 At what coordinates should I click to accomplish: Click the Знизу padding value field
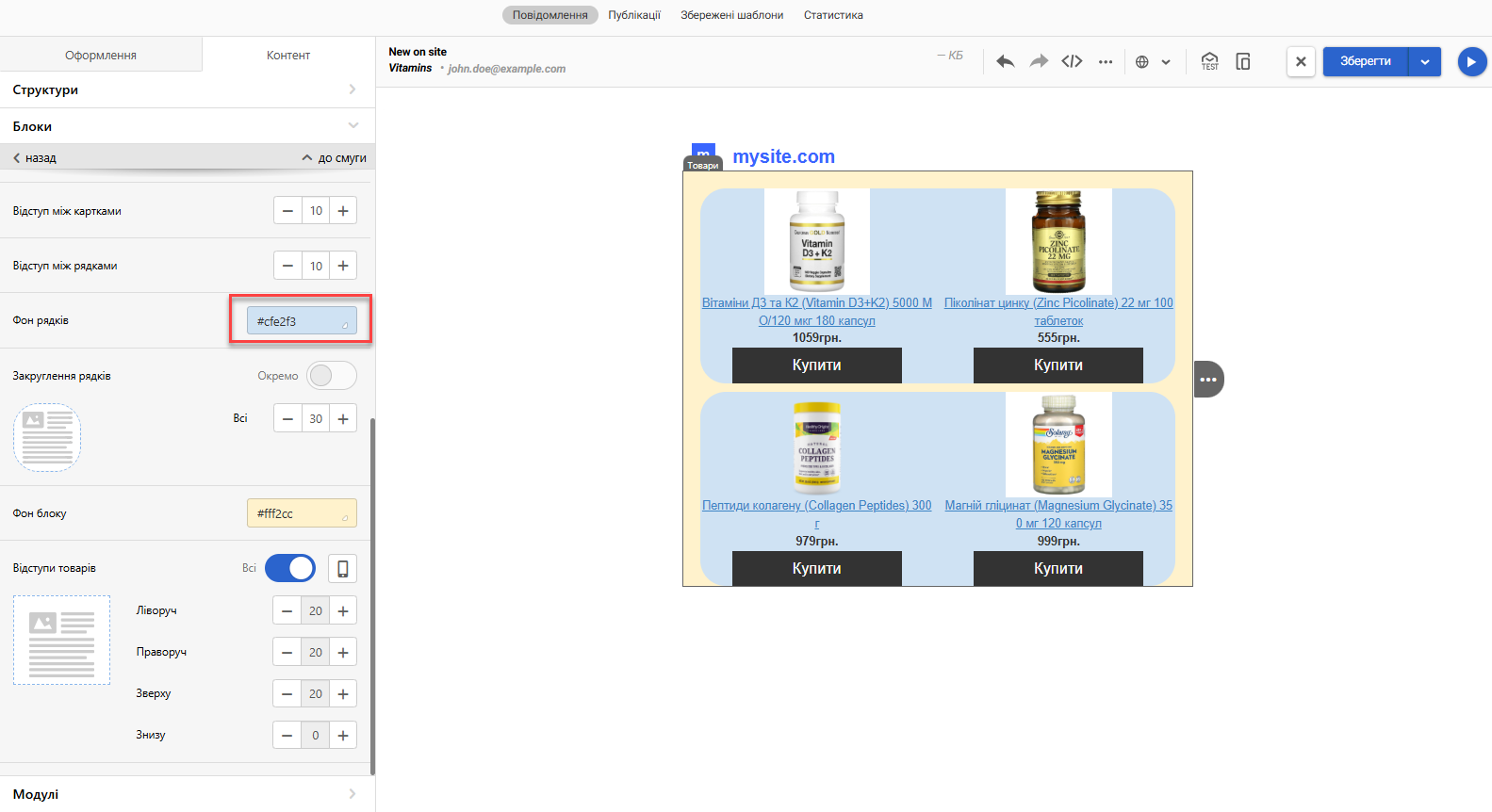[x=316, y=735]
